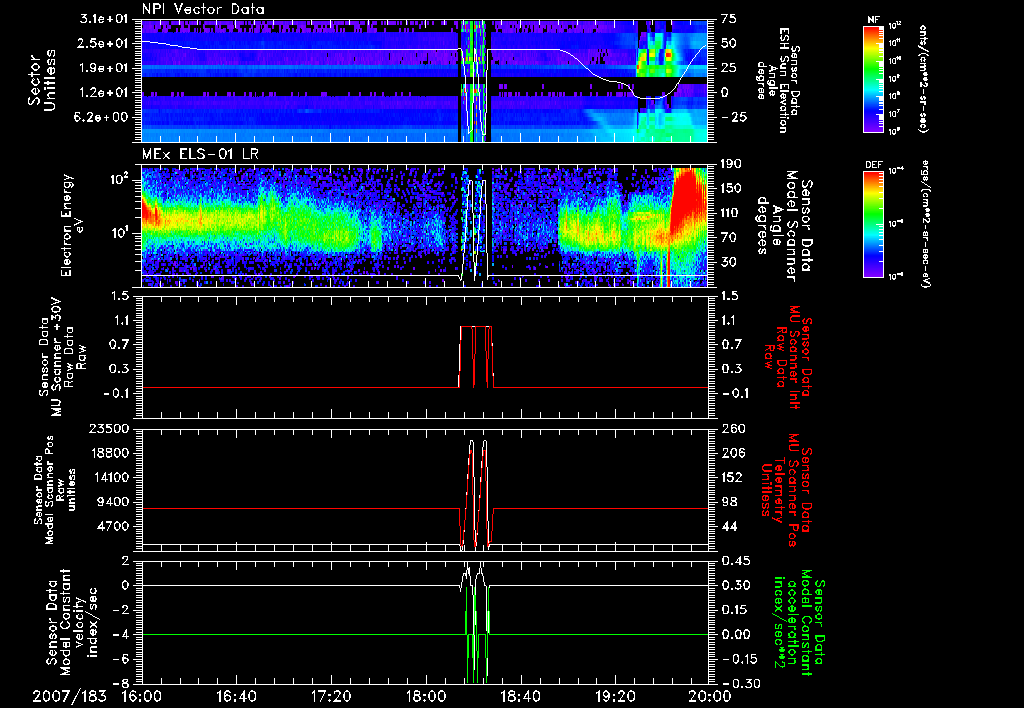Screen dimensions: 1024x708
Task: Click the DEF color bar legend
Action: 873,224
